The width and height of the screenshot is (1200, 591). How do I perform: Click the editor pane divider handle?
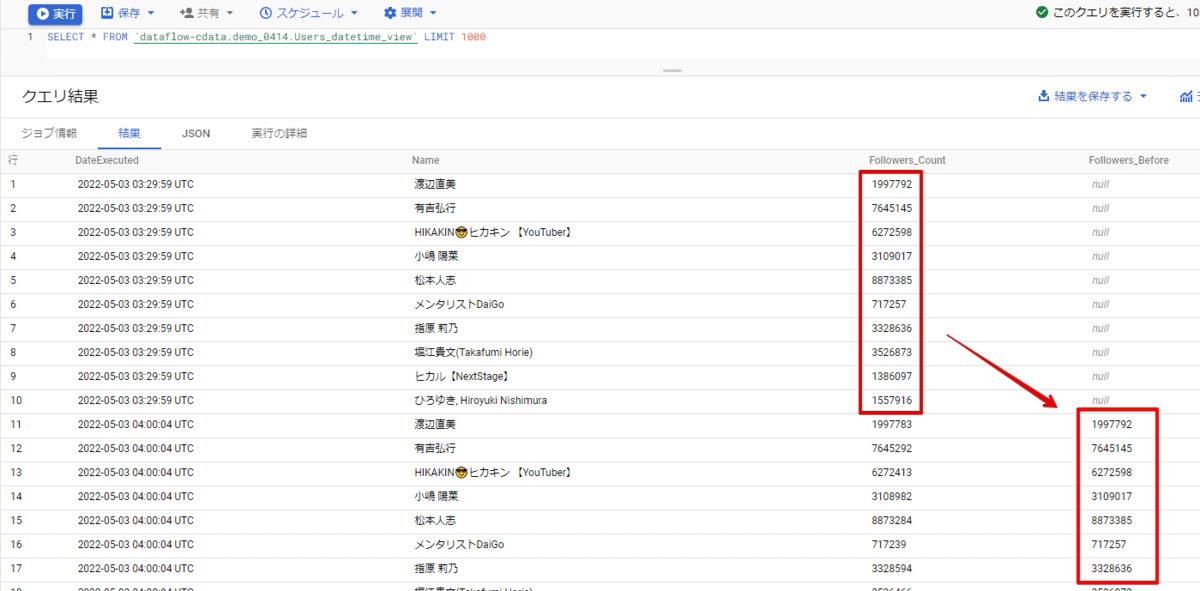click(672, 70)
